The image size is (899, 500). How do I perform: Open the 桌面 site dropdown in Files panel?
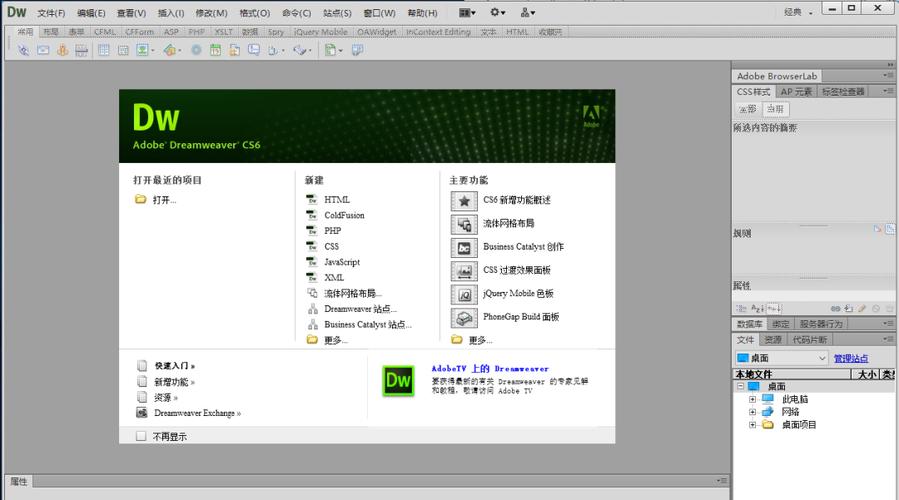click(782, 358)
